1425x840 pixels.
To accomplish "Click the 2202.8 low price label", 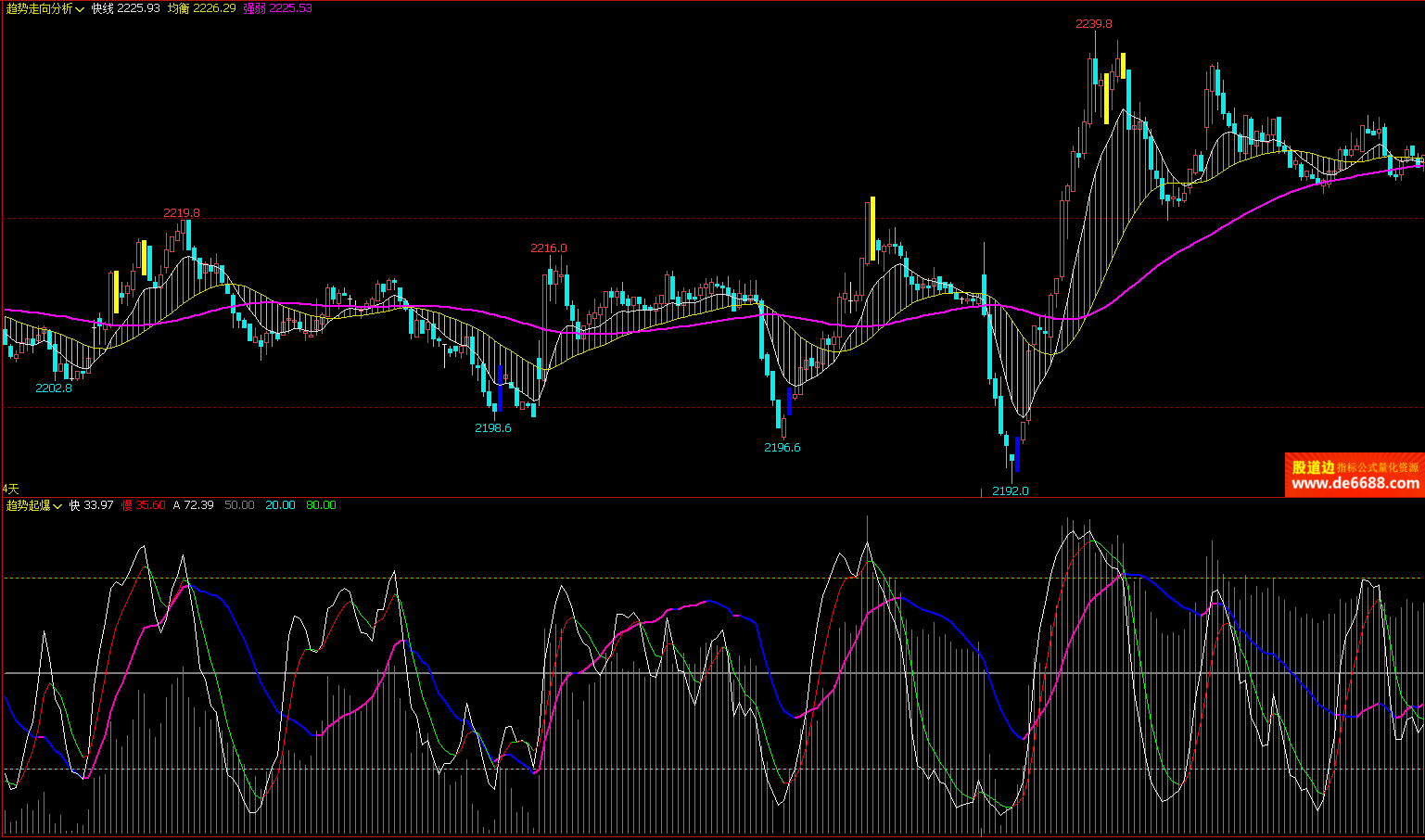I will click(54, 388).
